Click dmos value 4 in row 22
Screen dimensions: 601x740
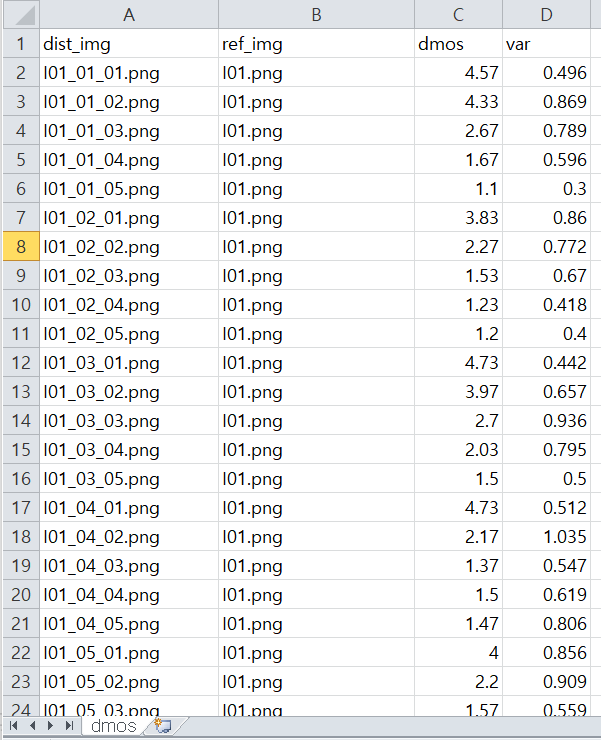[x=458, y=652]
